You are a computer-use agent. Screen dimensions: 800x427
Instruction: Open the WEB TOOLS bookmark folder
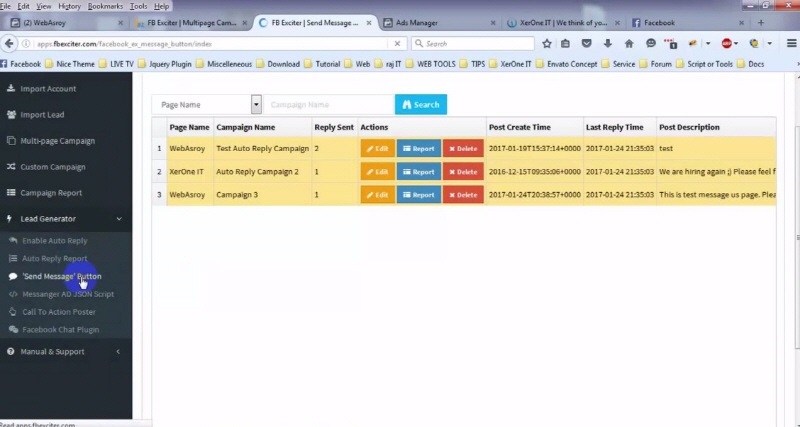tap(431, 64)
